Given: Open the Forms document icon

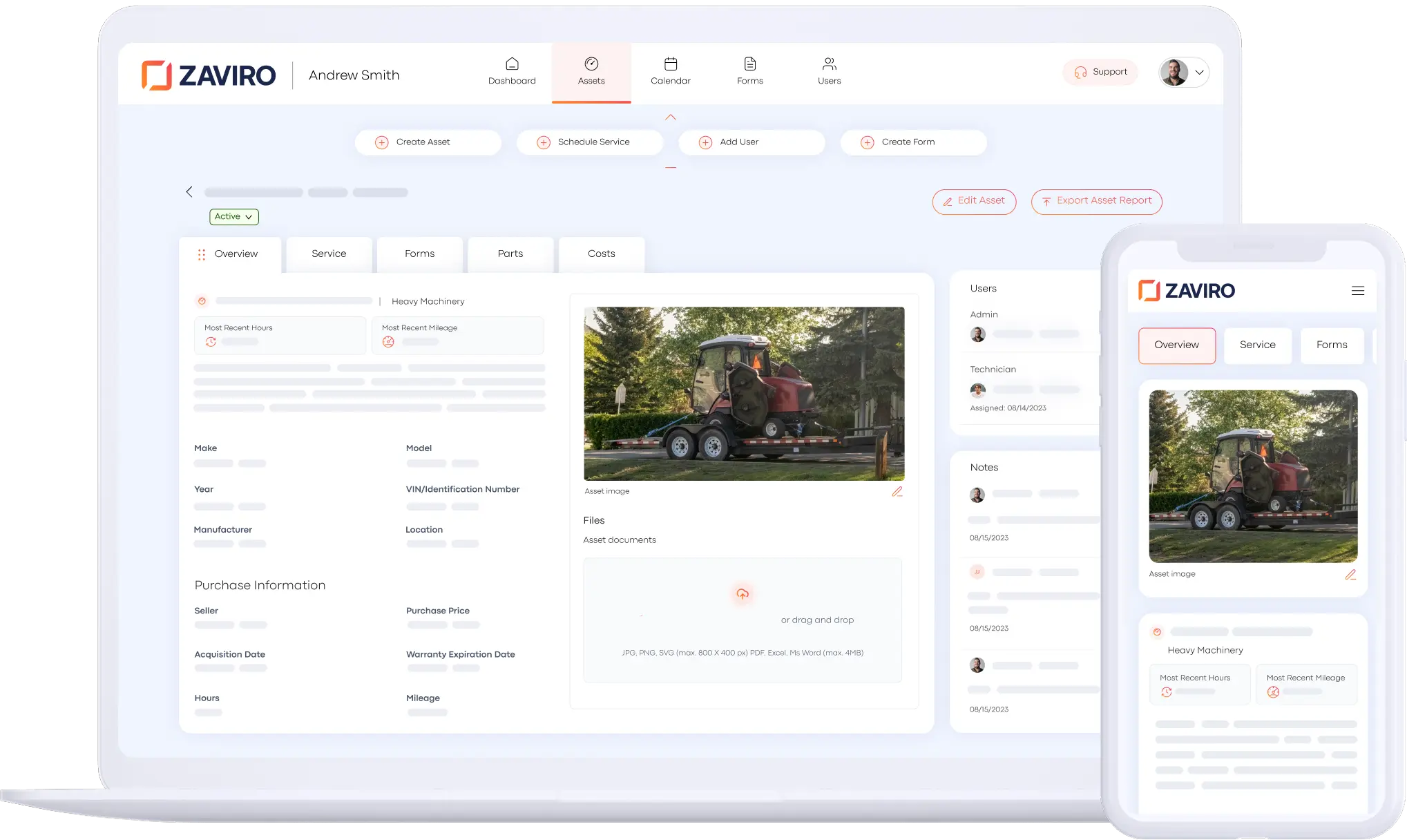Looking at the screenshot, I should (x=749, y=64).
